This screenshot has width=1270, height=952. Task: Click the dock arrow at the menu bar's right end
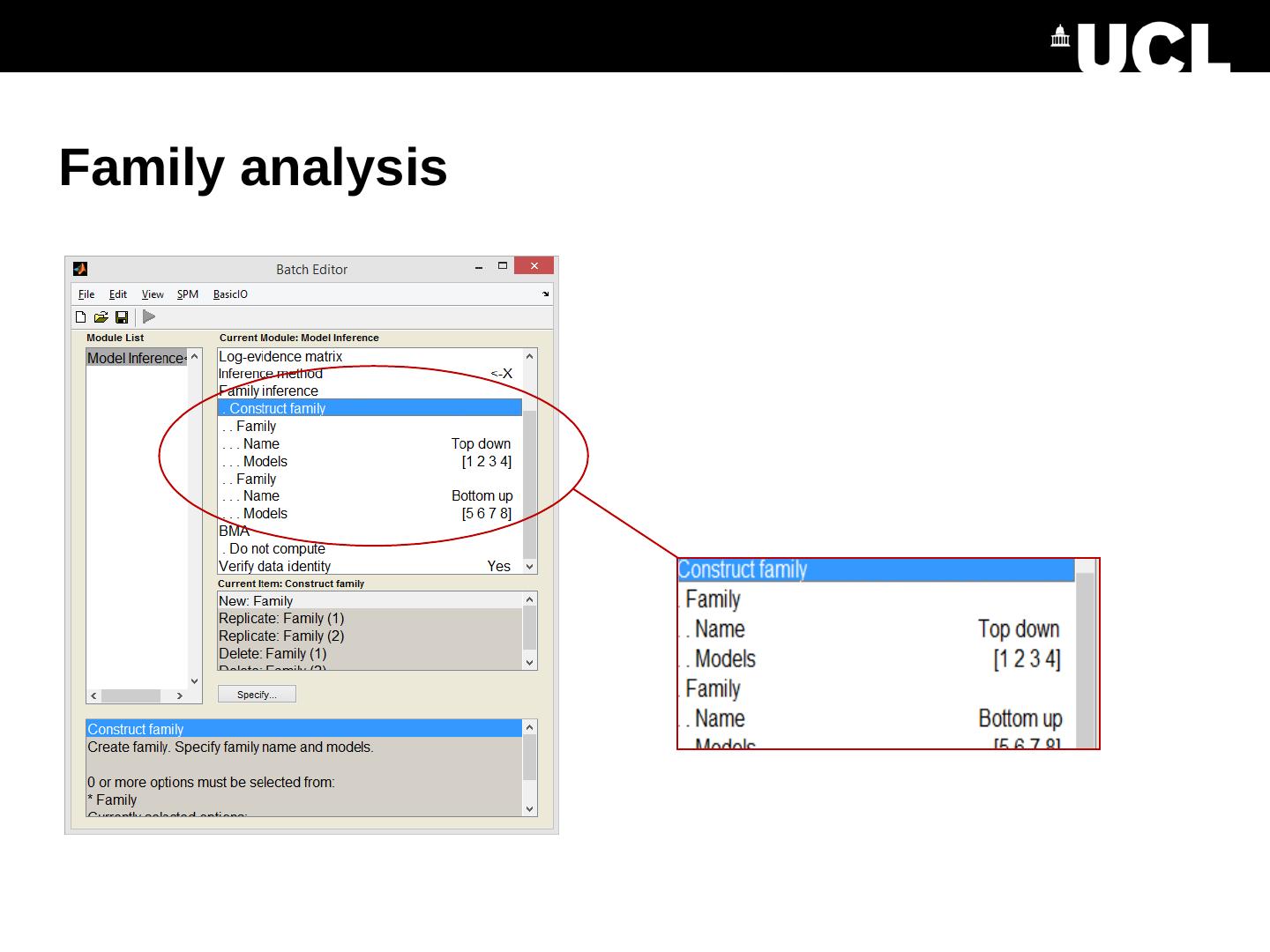tap(545, 294)
